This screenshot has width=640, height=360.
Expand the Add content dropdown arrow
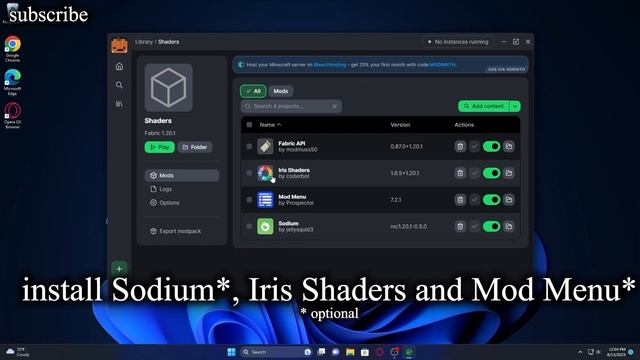point(515,106)
